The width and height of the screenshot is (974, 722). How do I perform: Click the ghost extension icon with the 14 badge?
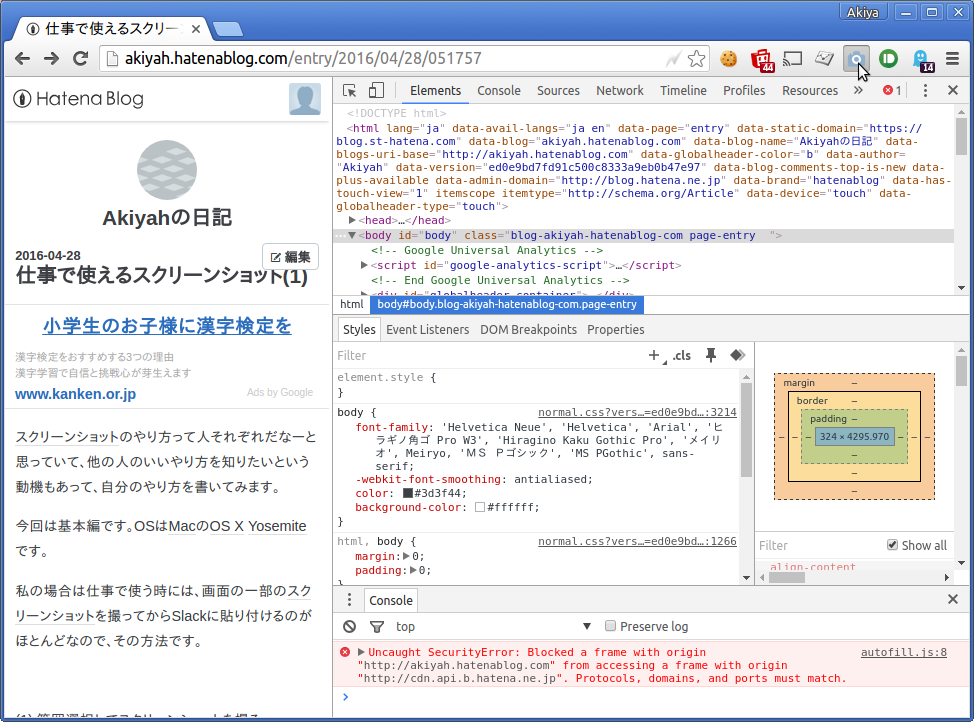tap(922, 60)
